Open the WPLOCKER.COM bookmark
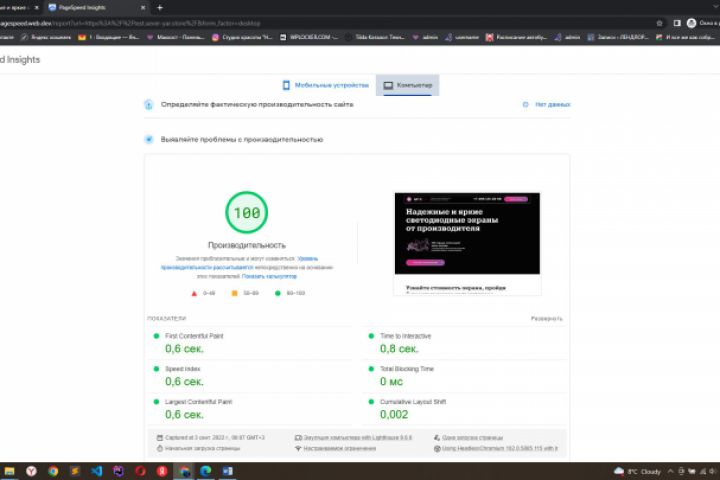720x480 pixels. (309, 37)
